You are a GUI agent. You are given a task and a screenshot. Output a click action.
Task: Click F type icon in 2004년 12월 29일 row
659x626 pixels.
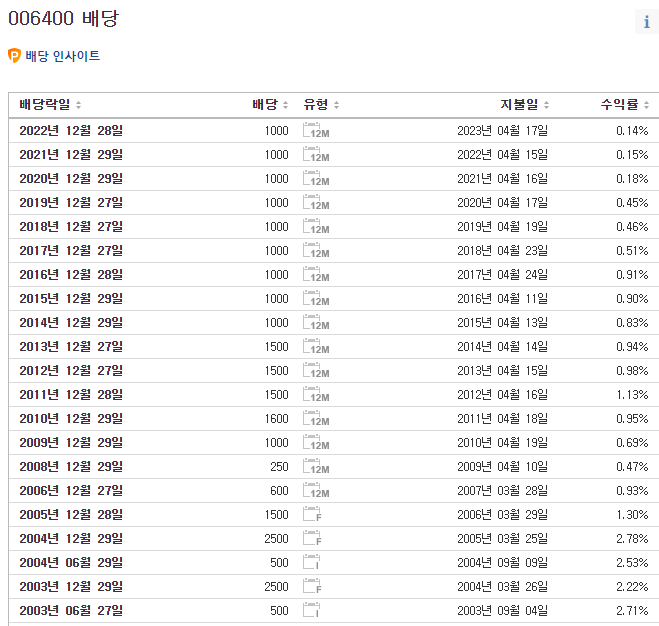[x=312, y=538]
